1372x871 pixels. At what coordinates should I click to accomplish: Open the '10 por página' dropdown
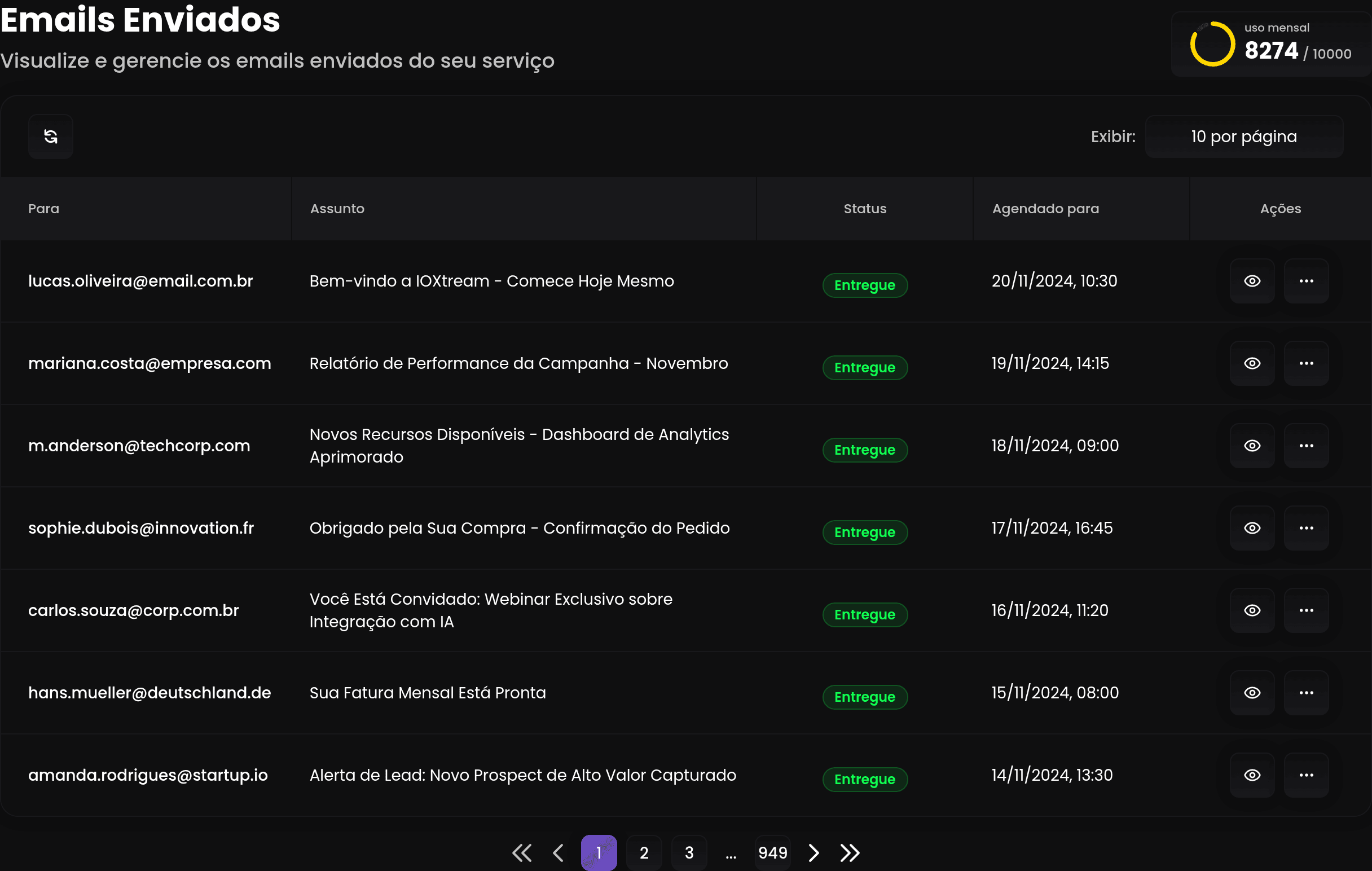[1244, 137]
